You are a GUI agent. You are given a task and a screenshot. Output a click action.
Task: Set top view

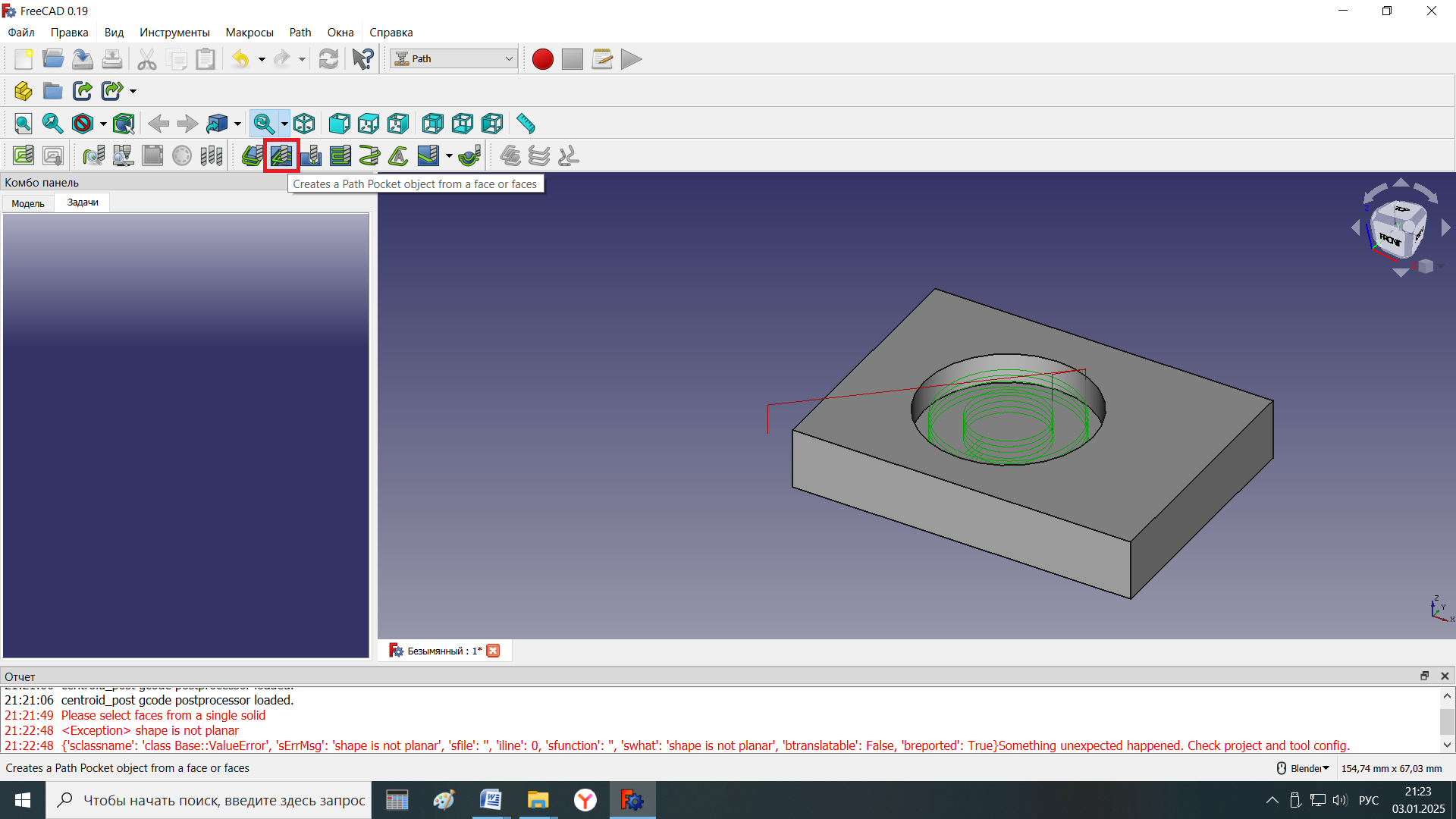pyautogui.click(x=369, y=124)
